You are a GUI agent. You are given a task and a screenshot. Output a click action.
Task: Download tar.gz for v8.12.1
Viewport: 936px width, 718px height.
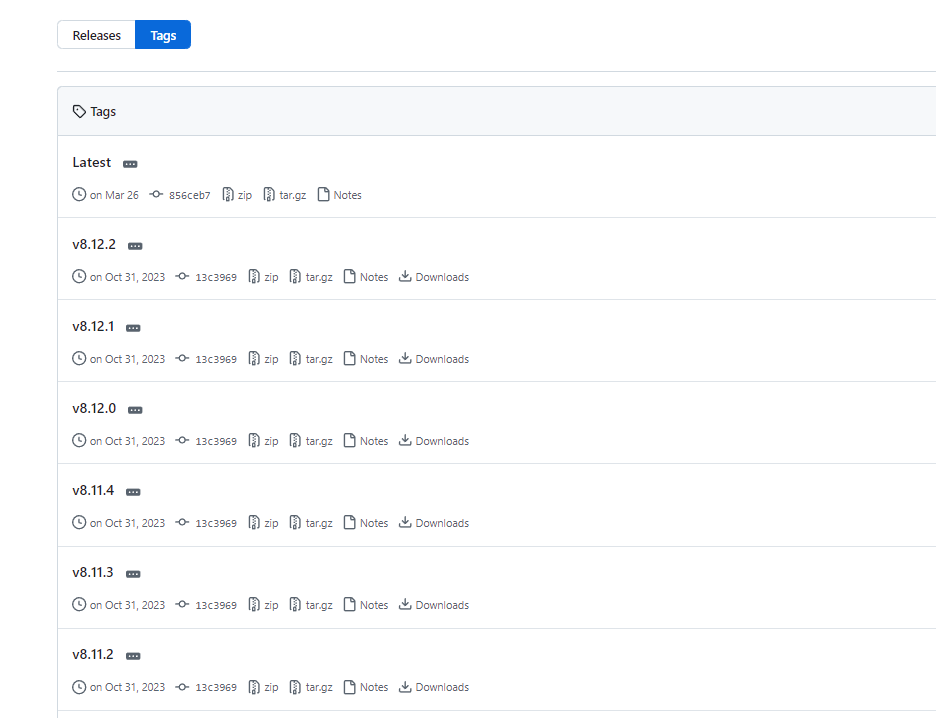pyautogui.click(x=319, y=359)
